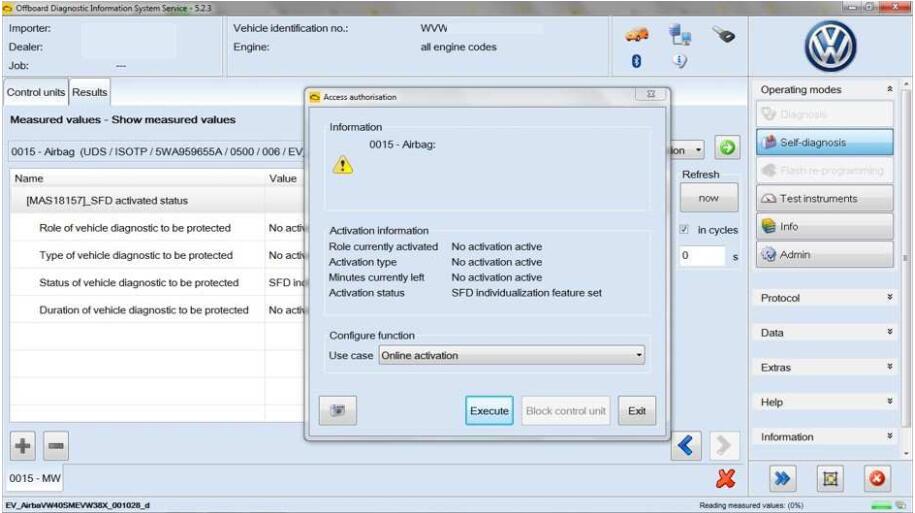The image size is (915, 513).
Task: Expand the Protocol section
Action: tap(889, 298)
